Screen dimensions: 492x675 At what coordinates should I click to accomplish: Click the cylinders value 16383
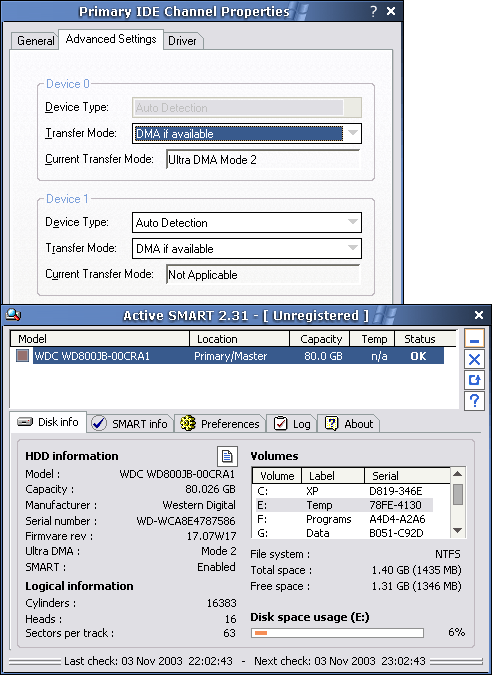pyautogui.click(x=221, y=603)
